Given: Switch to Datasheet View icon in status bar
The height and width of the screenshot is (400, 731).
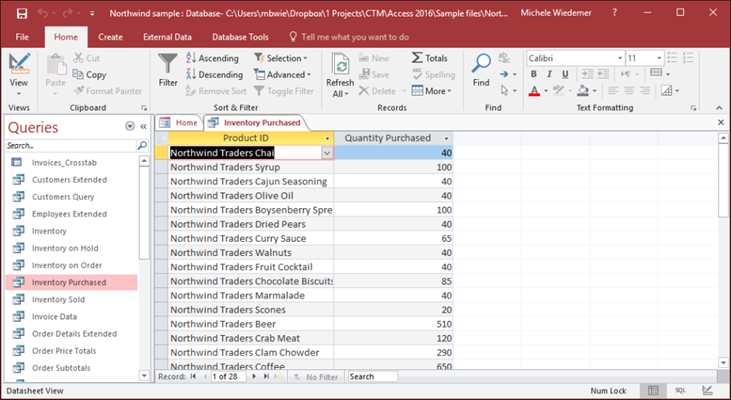Looking at the screenshot, I should coord(653,390).
